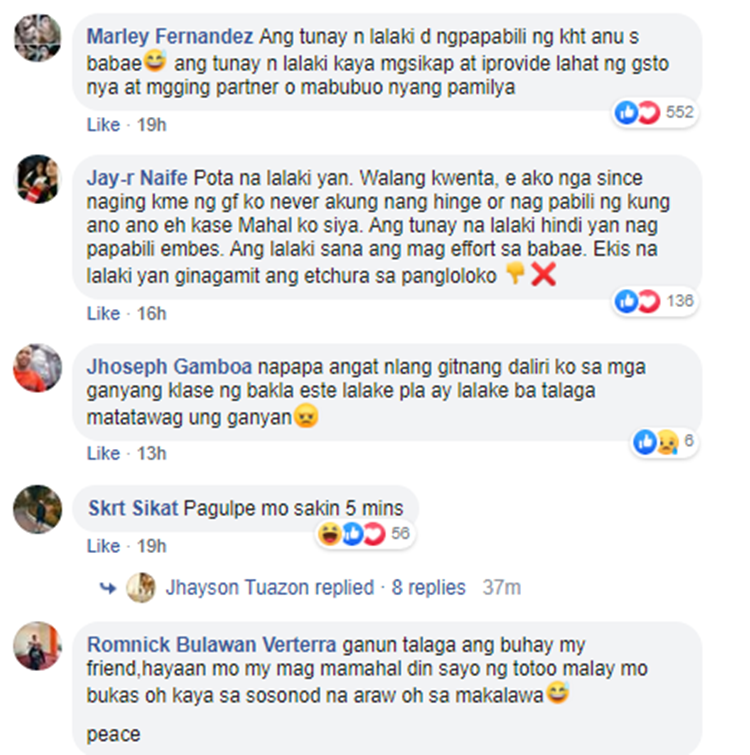Viewport: 750px width, 755px height.
Task: View the 136 reactions on Jay-r Naife's comment
Action: [x=655, y=301]
